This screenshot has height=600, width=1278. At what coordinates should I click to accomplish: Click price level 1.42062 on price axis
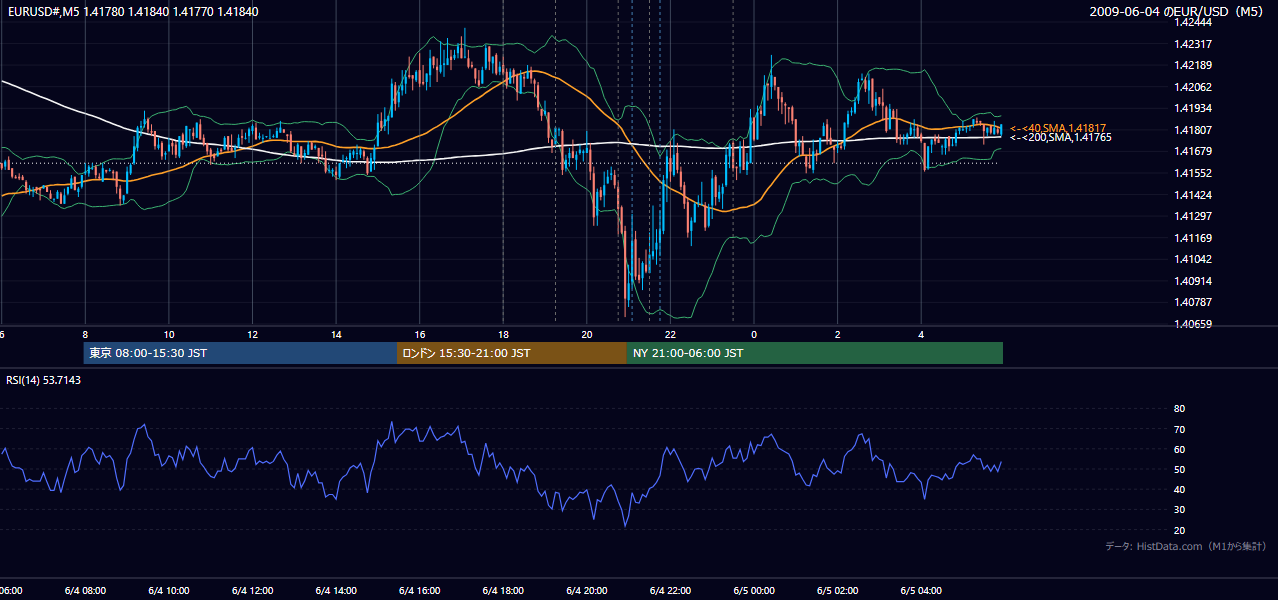[1195, 87]
